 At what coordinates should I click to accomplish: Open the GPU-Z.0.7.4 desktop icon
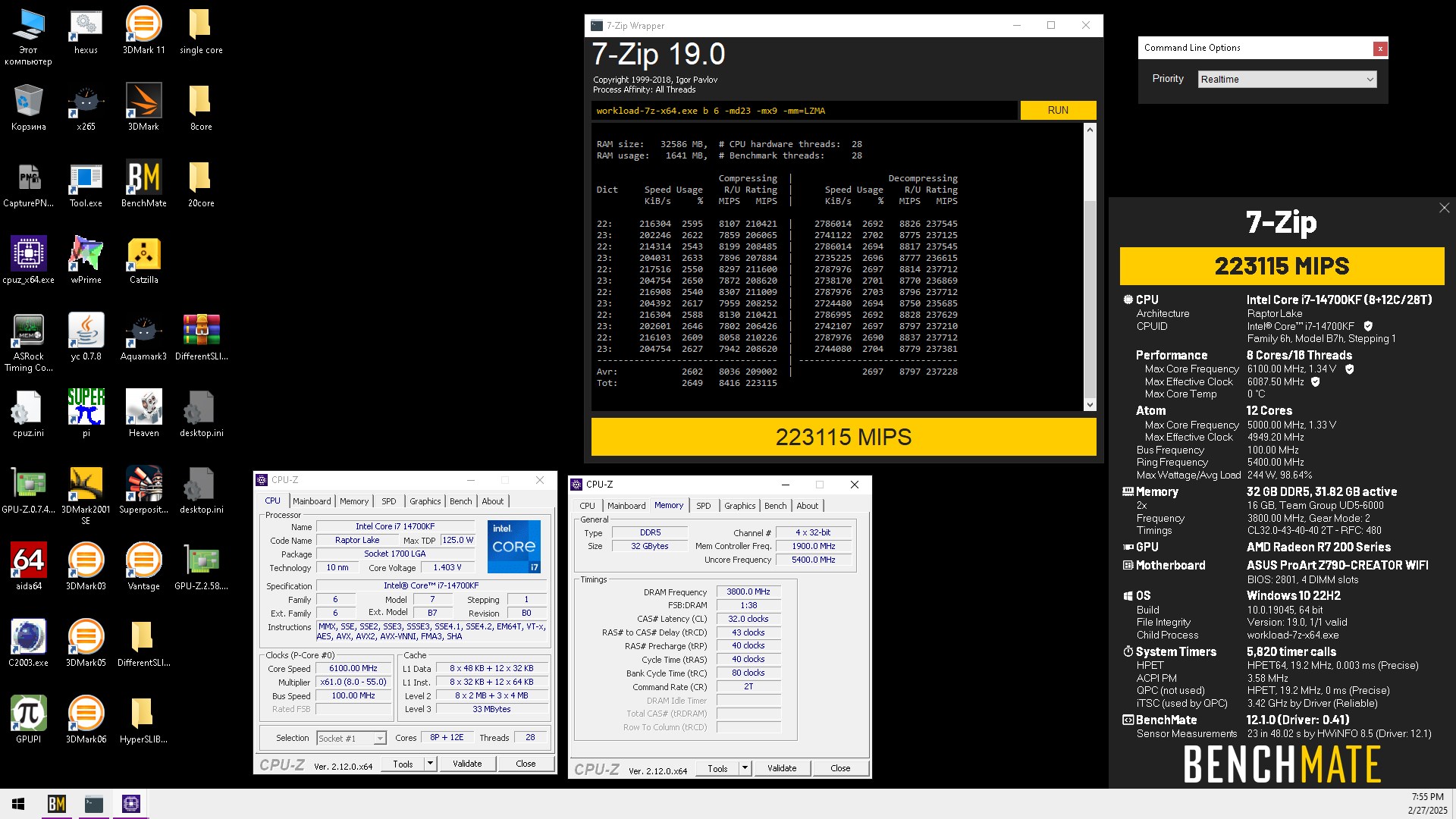pyautogui.click(x=28, y=491)
